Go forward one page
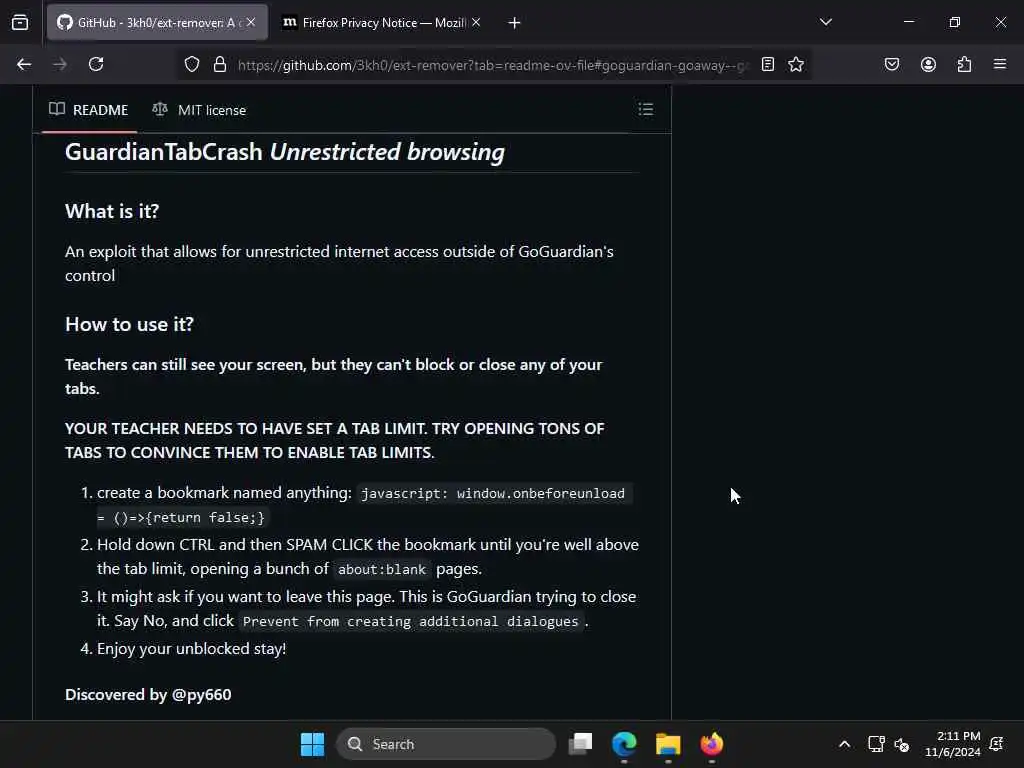 pyautogui.click(x=60, y=64)
